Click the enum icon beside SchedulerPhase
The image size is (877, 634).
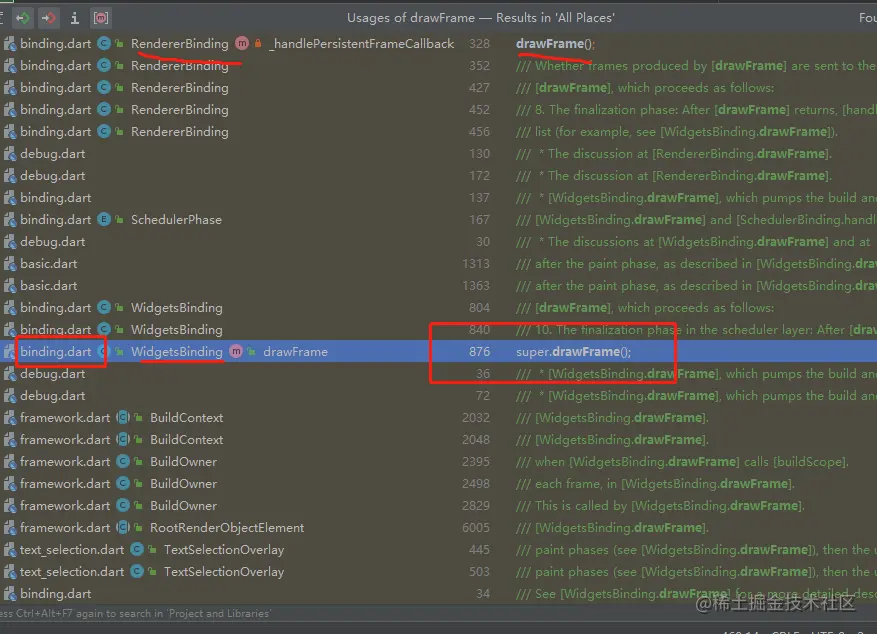tap(104, 220)
